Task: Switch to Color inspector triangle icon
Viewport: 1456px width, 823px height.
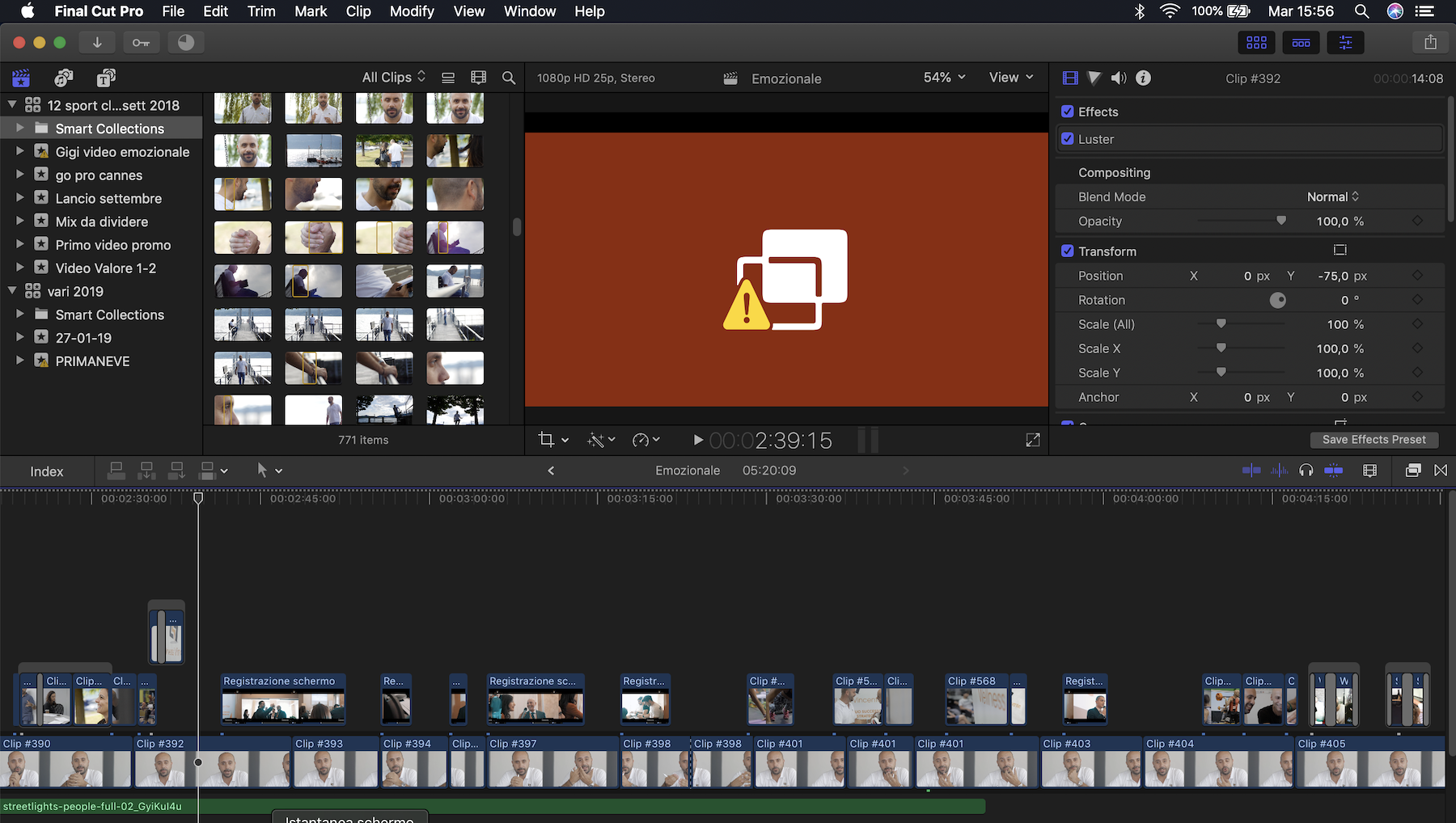Action: 1094,78
